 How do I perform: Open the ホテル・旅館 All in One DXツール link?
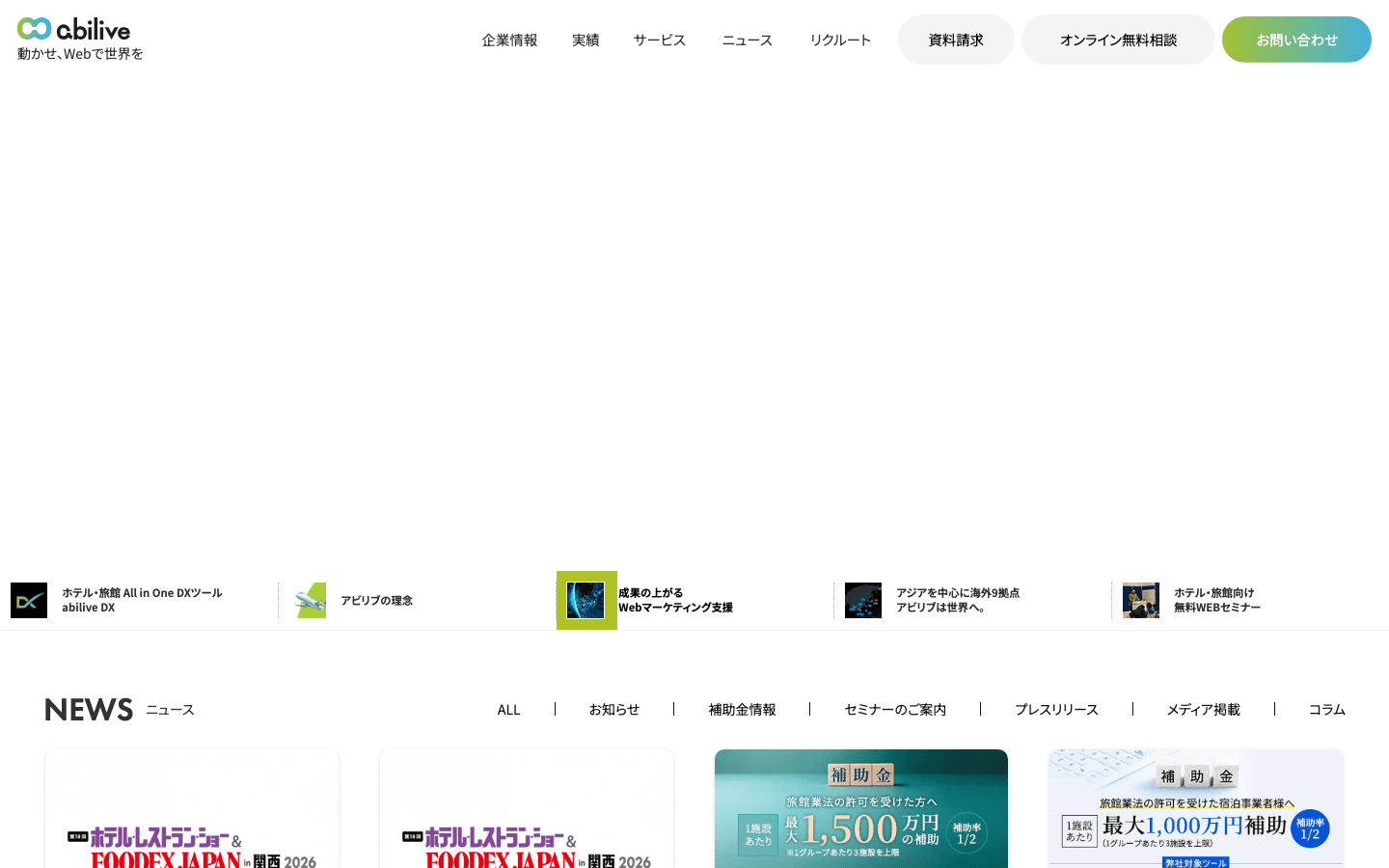pos(142,600)
